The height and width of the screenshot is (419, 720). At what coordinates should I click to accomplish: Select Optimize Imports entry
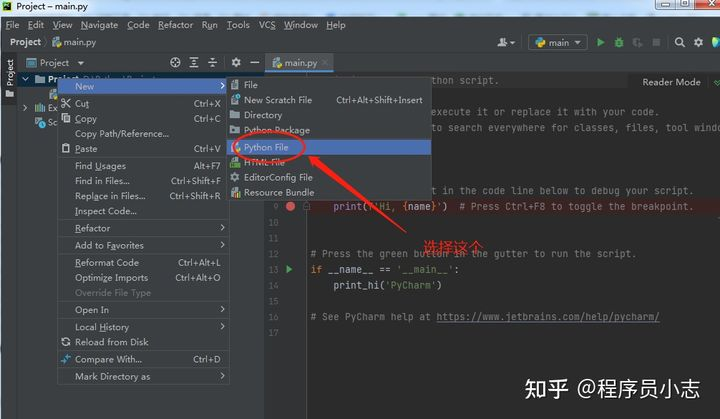tap(143, 278)
